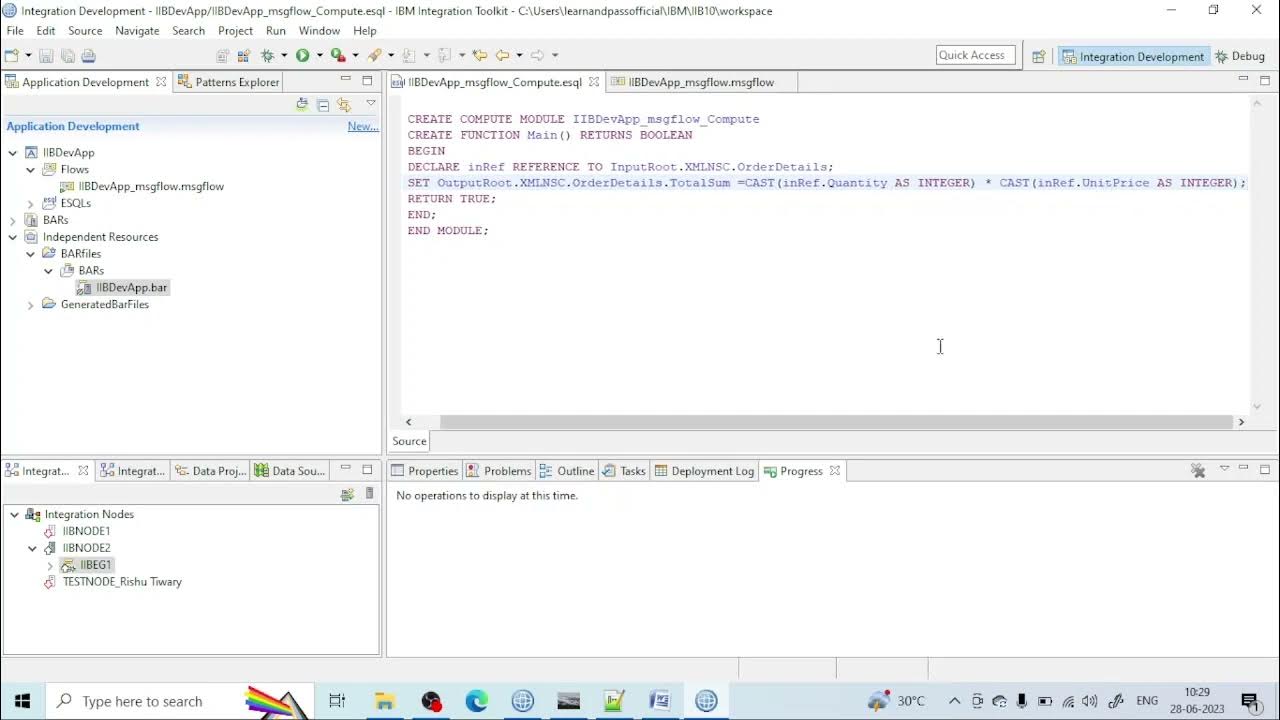Click the Run External Tools icon
Image resolution: width=1280 pixels, height=720 pixels.
pyautogui.click(x=338, y=56)
